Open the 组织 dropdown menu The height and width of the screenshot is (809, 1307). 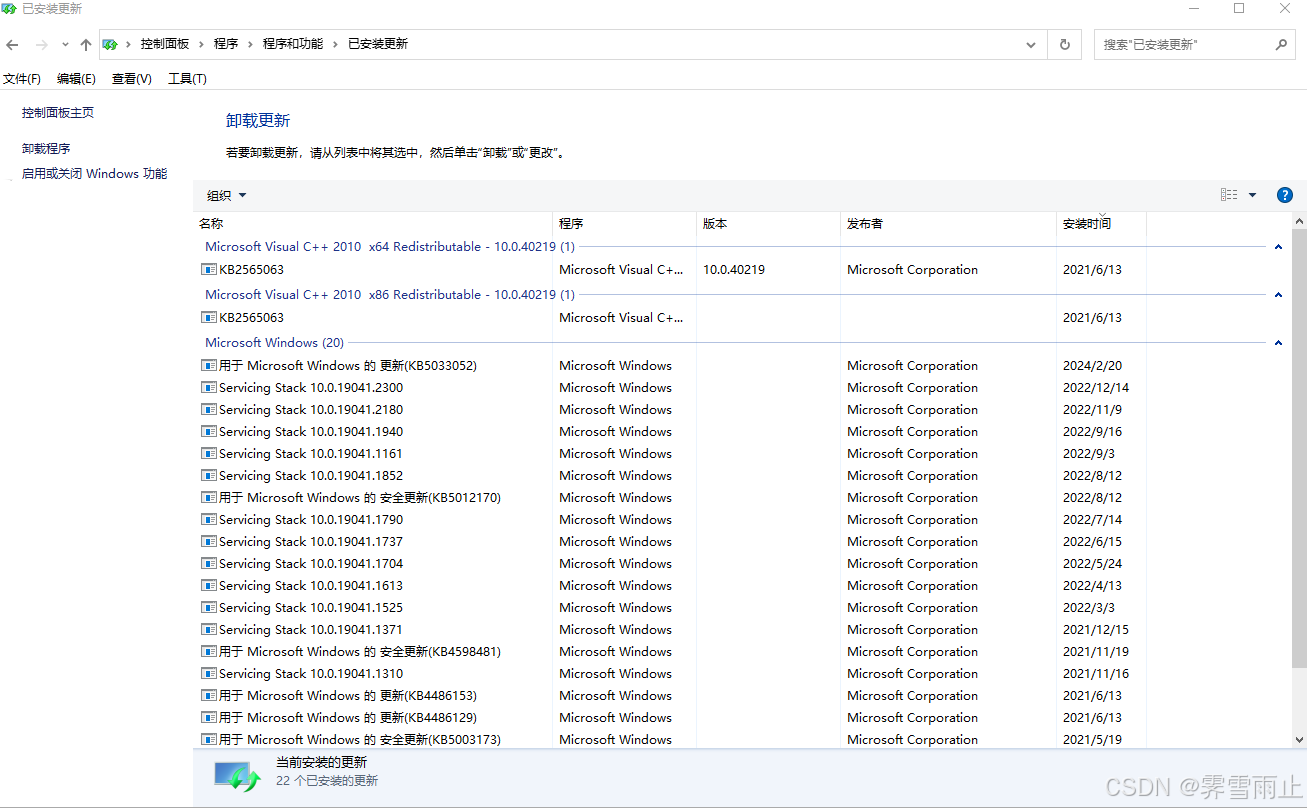(227, 196)
